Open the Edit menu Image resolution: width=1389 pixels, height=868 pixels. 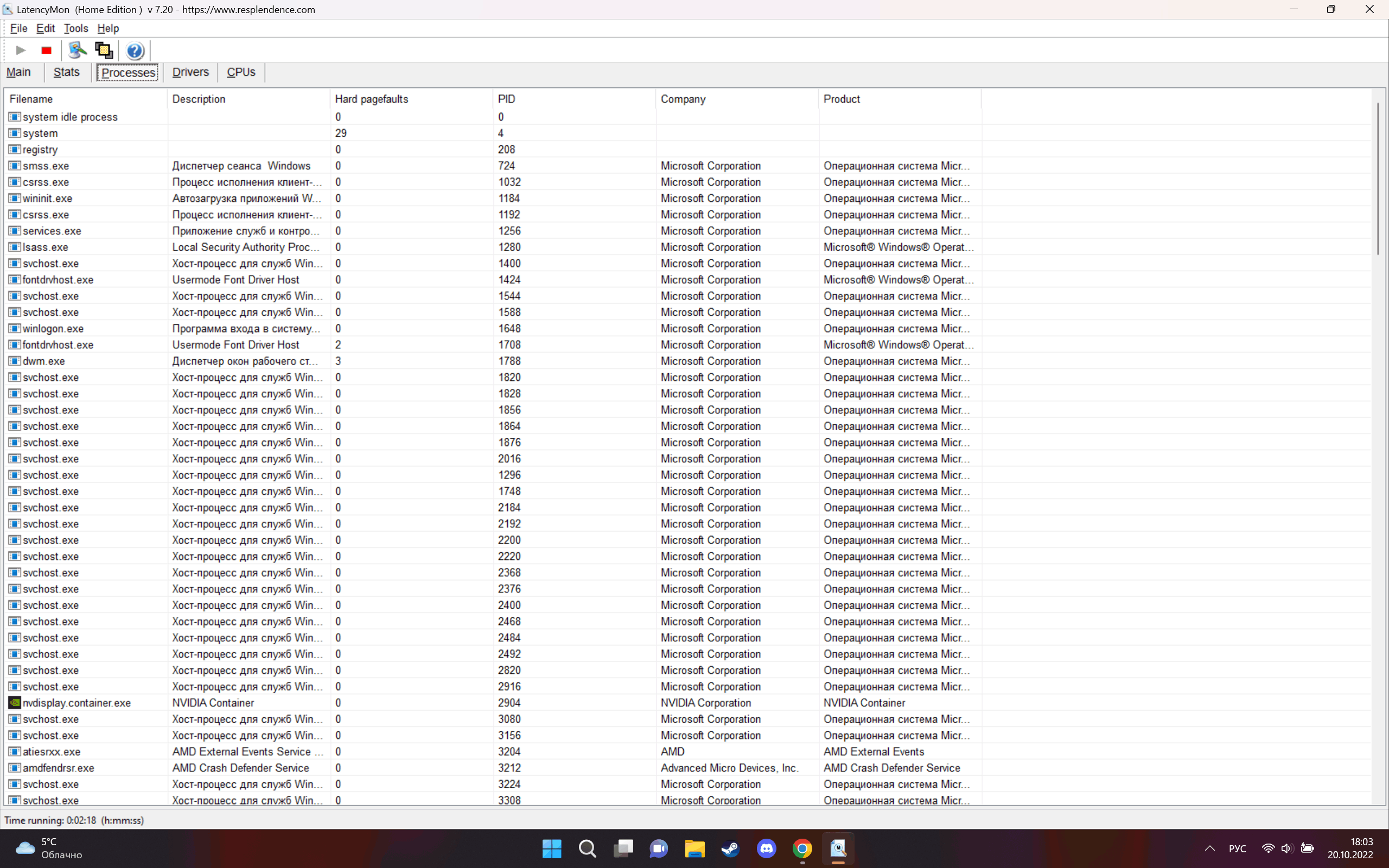click(x=46, y=28)
